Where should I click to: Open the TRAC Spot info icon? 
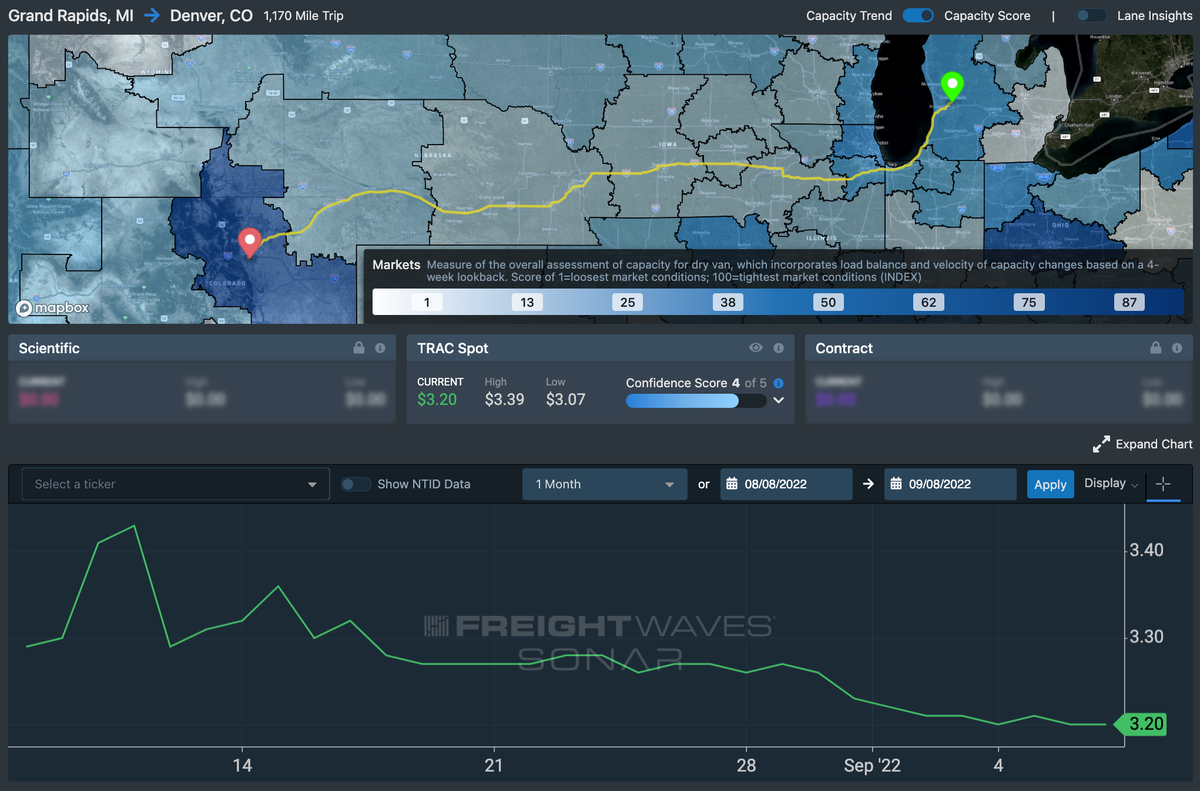coord(779,348)
